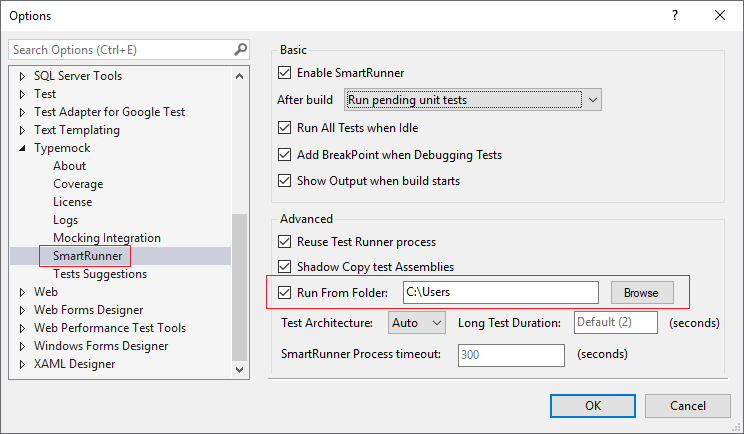Click the search magnifier icon
The height and width of the screenshot is (434, 744).
(x=240, y=49)
